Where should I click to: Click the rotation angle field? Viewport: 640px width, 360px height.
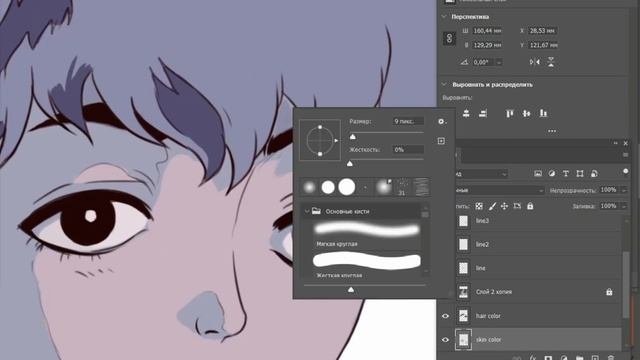pos(483,62)
